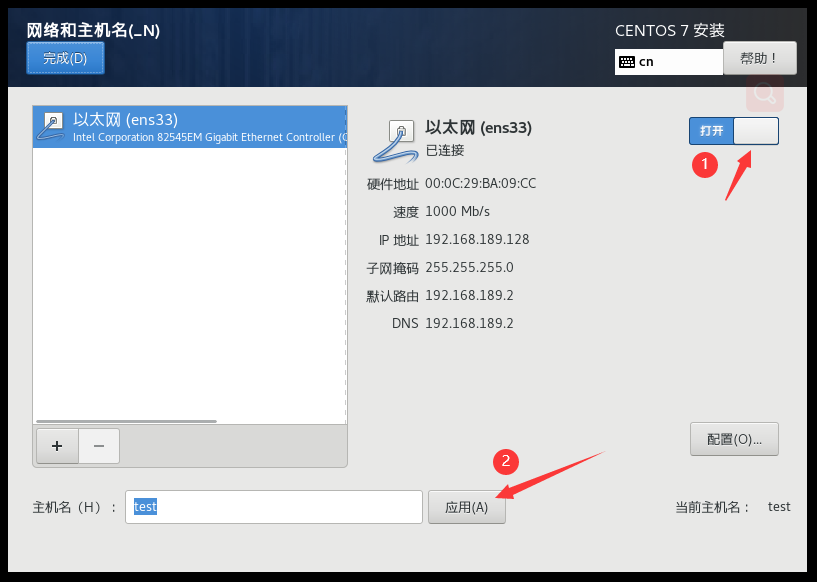Remove device with the minus button
Viewport: 817px width, 582px height.
[99, 446]
